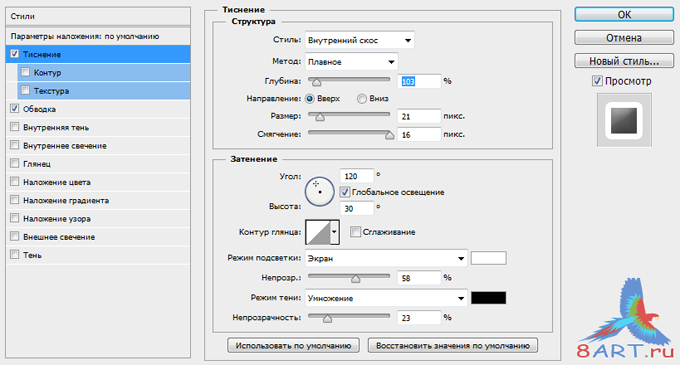
Task: Open the Контур sub-item row
Action: click(x=104, y=72)
